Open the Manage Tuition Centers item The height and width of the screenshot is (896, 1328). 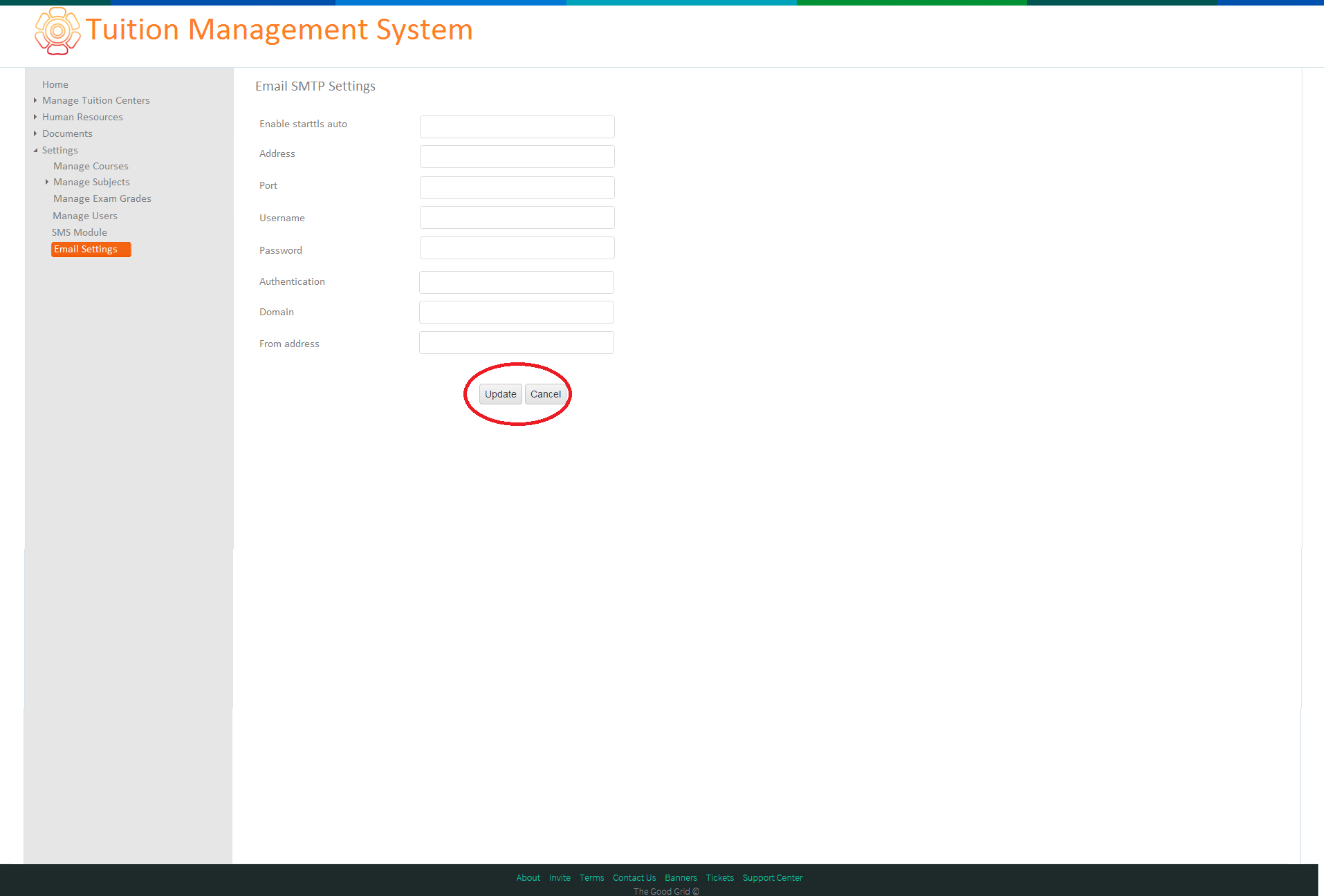point(96,100)
